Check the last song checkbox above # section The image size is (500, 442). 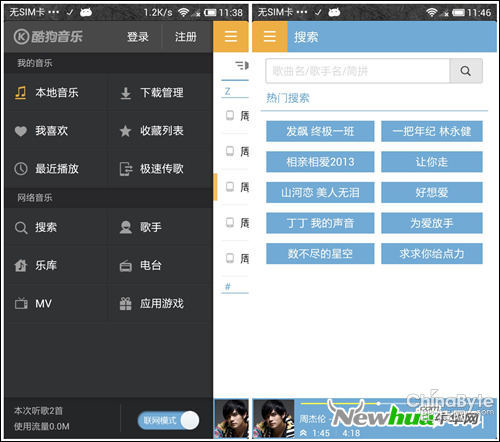[x=230, y=258]
